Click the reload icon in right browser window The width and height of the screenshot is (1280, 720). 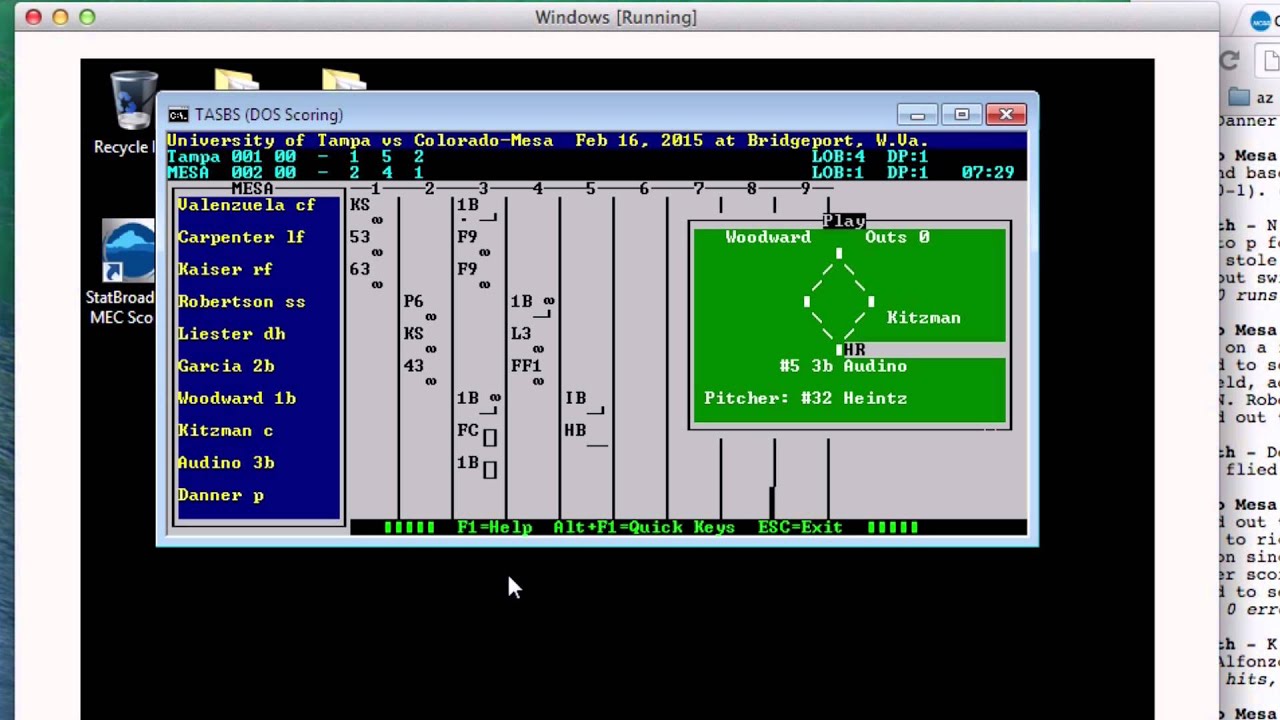[x=1230, y=60]
